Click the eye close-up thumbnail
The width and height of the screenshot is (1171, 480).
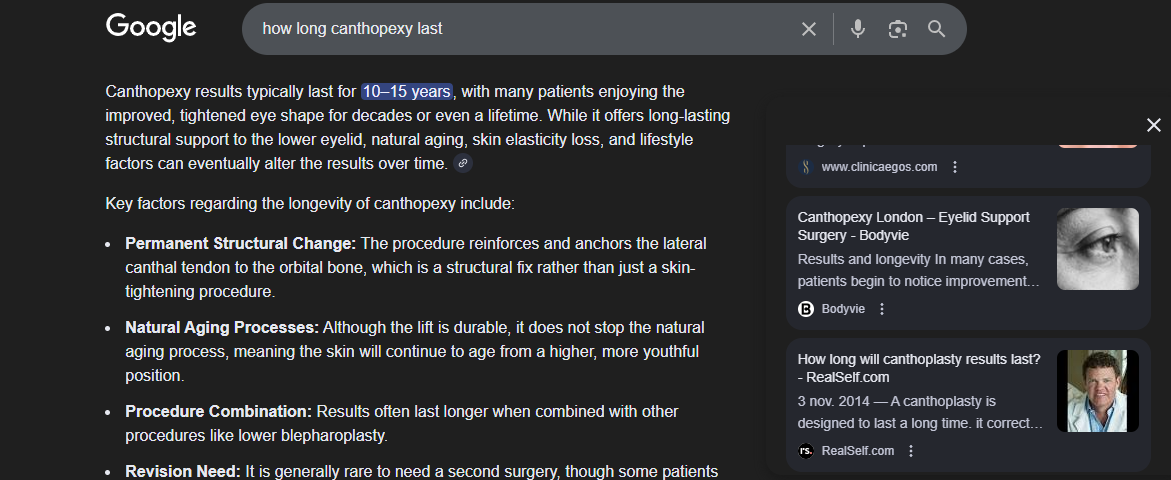click(1097, 249)
